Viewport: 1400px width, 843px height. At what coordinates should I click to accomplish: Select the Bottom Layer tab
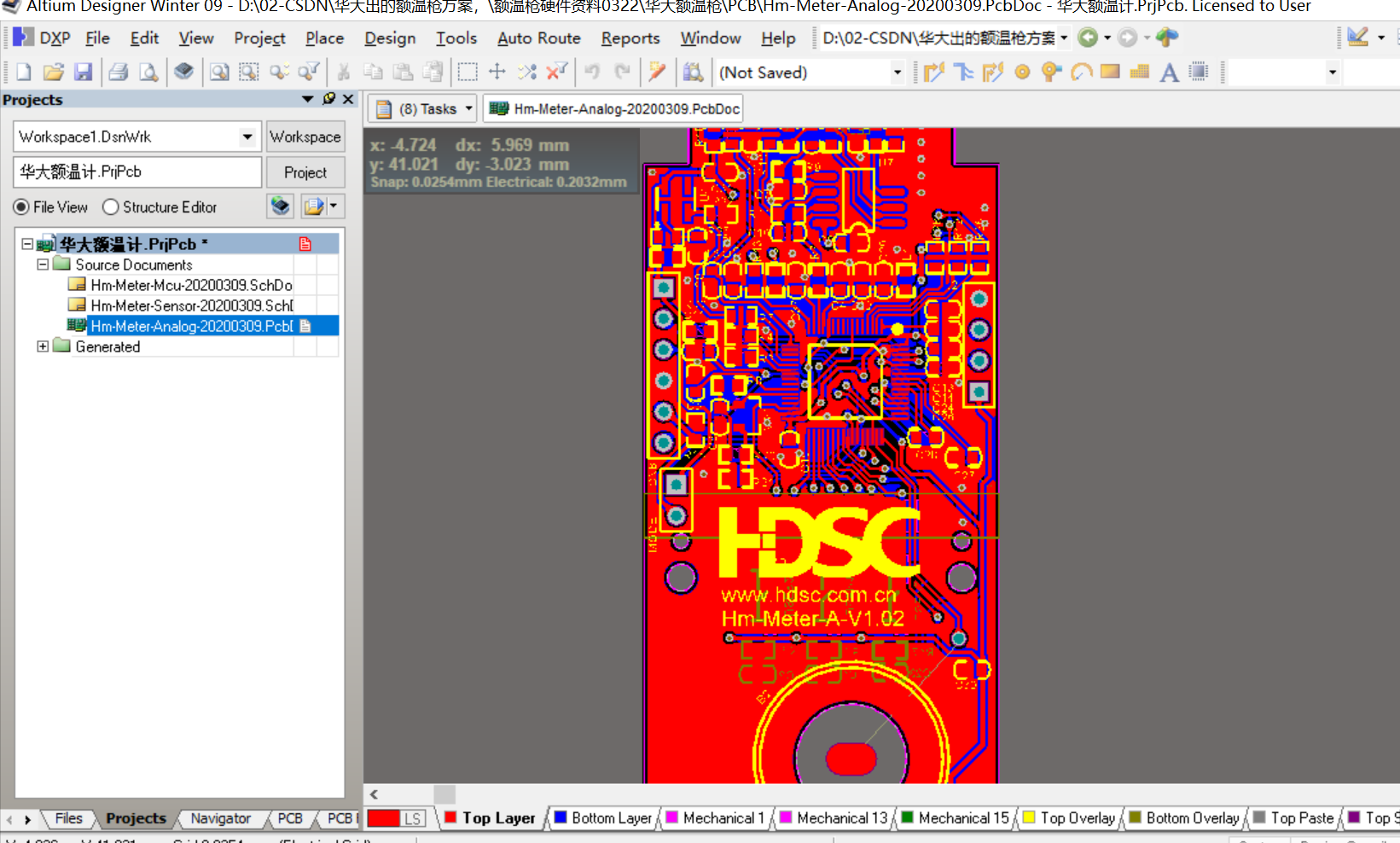pos(603,818)
